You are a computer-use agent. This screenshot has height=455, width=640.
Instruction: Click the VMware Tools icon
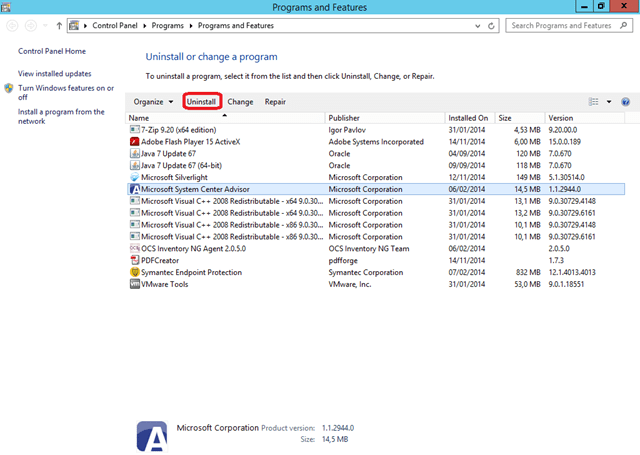[x=134, y=284]
